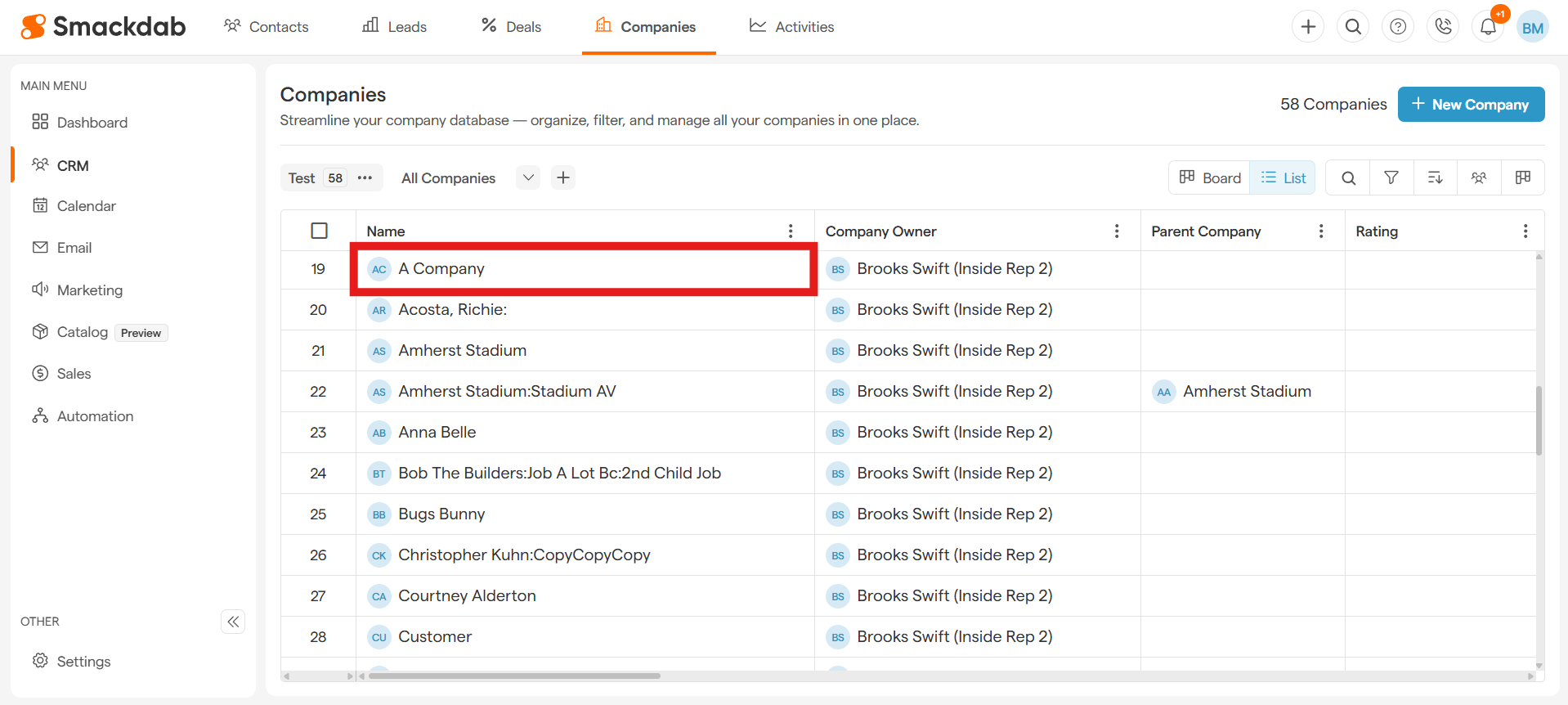Collapse the sidebar with double chevron
1568x705 pixels.
pos(233,622)
